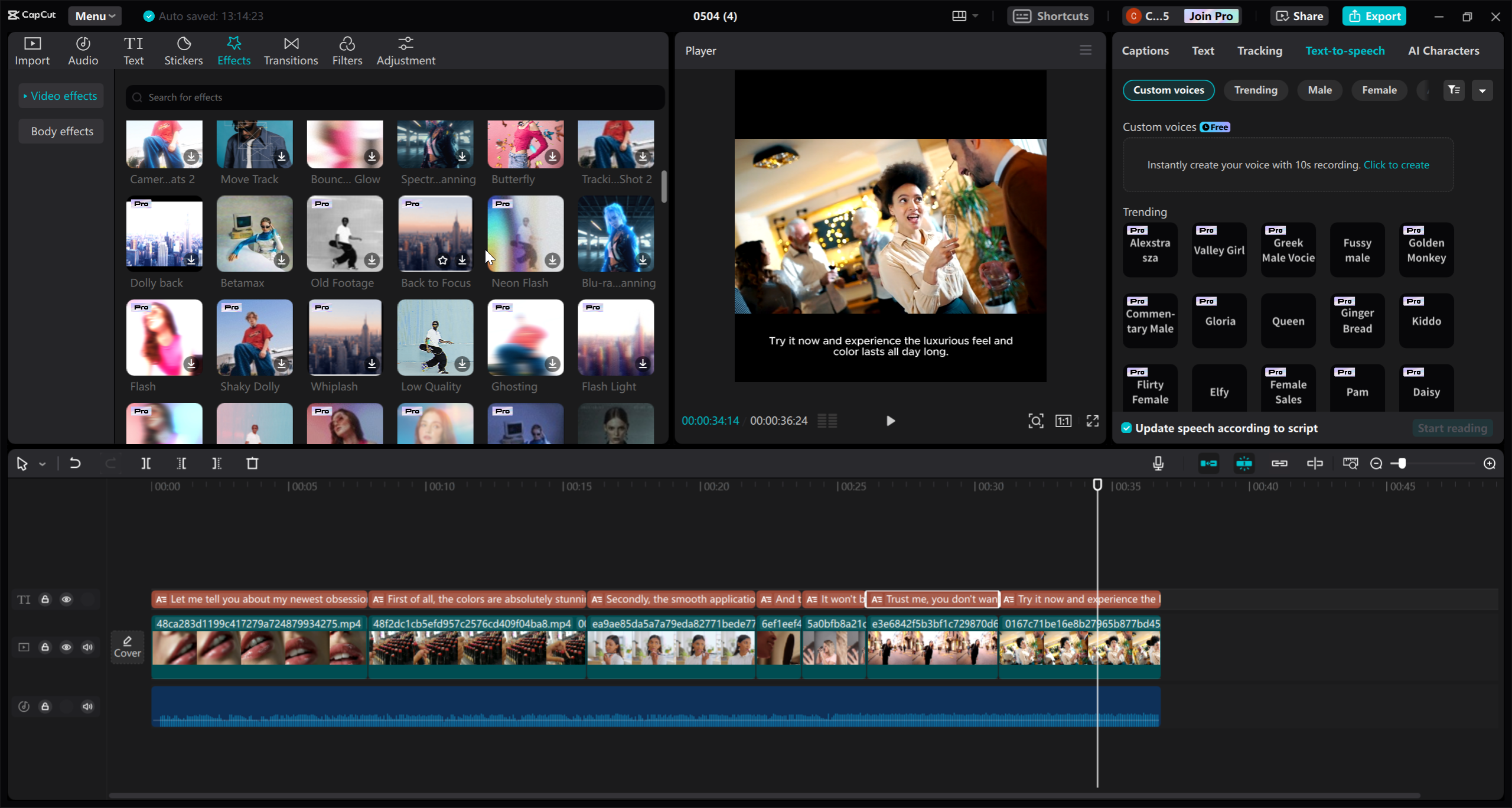The width and height of the screenshot is (1512, 808).
Task: Click the Delete trash icon
Action: 252,464
